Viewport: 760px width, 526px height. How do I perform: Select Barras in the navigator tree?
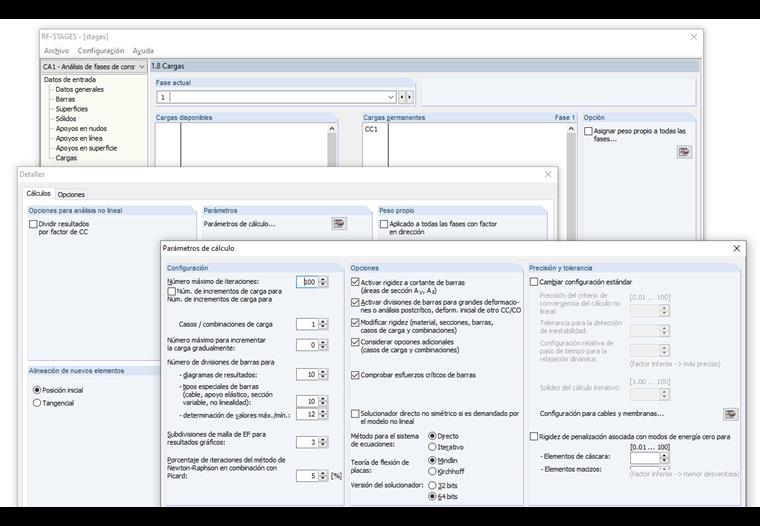pos(65,99)
